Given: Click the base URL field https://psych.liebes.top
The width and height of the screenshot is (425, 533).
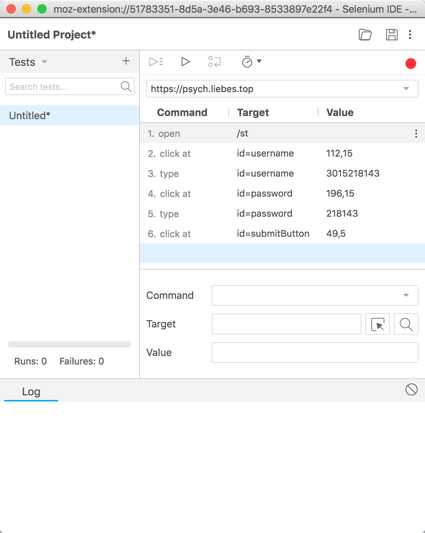Looking at the screenshot, I should [x=282, y=89].
